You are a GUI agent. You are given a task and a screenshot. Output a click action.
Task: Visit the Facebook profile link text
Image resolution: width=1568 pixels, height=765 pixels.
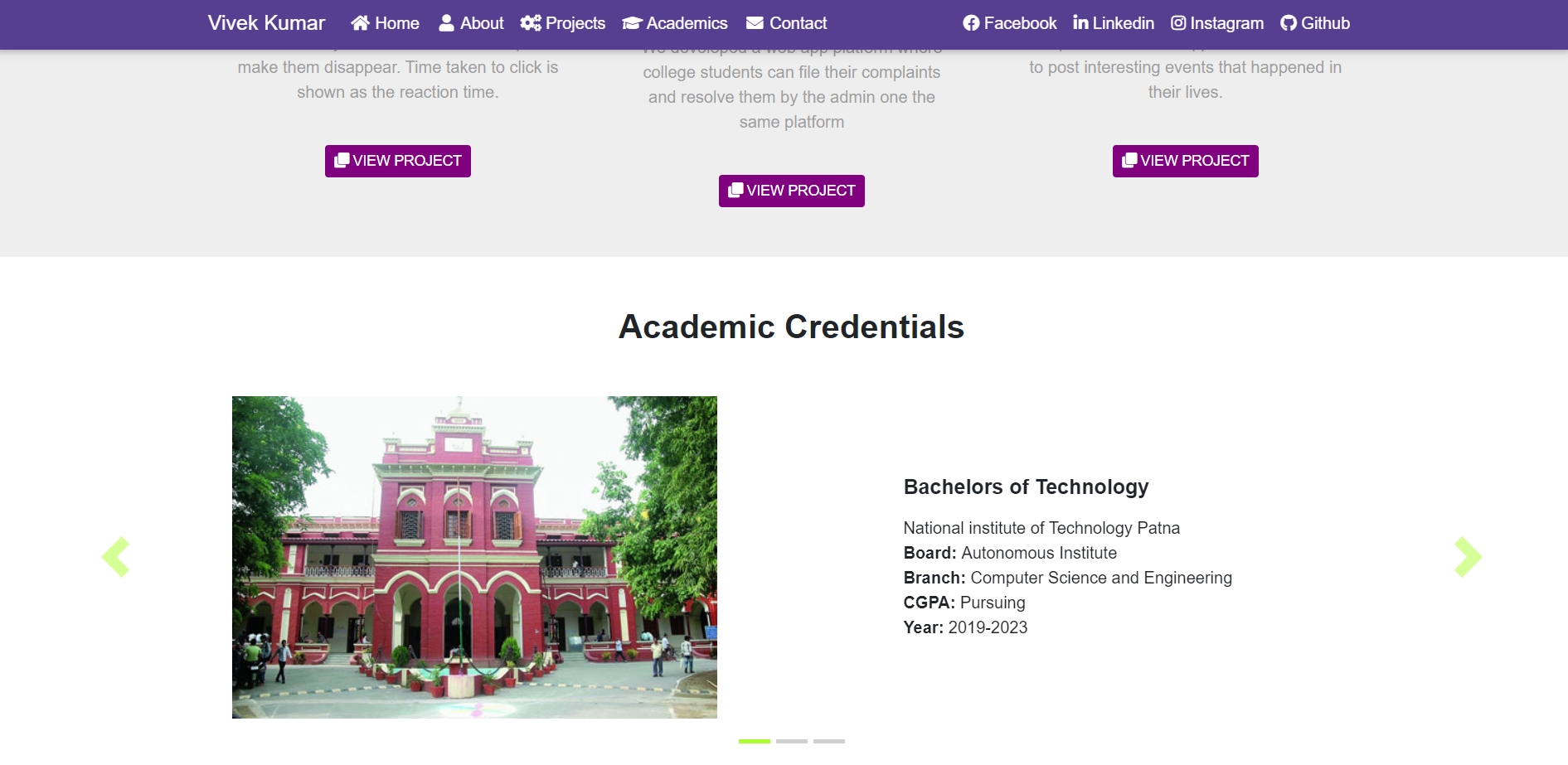[1021, 23]
